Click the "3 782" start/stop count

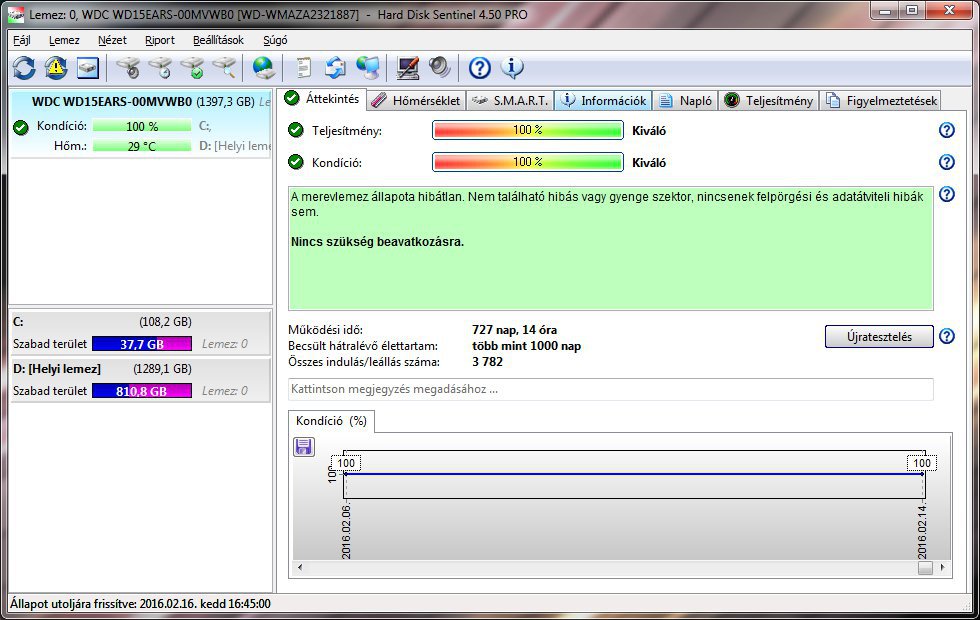point(488,361)
